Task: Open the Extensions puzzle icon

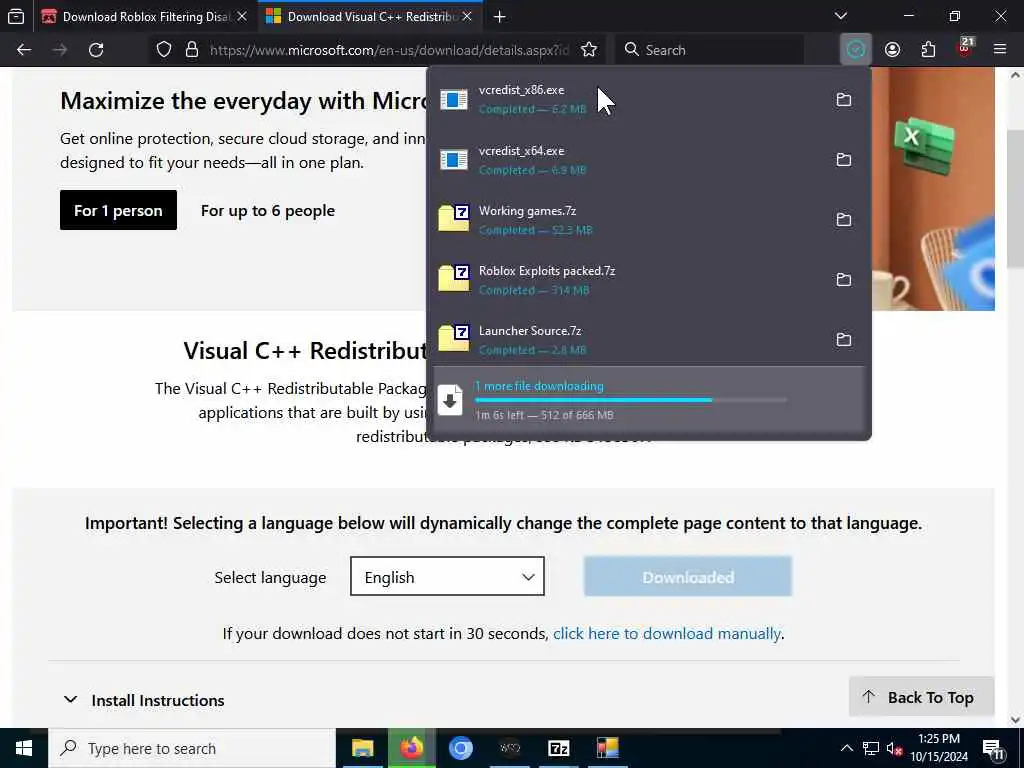Action: click(x=928, y=50)
